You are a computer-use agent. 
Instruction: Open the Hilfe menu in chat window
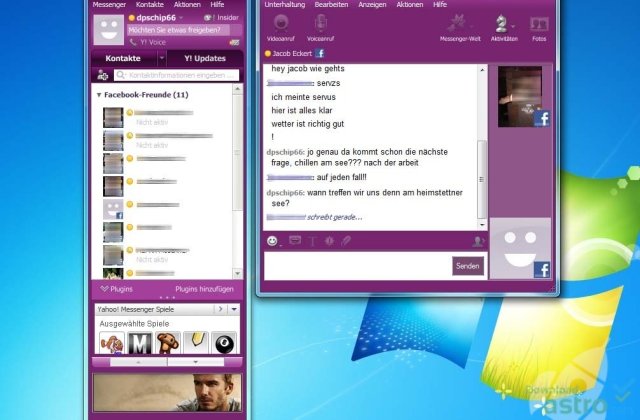pyautogui.click(x=440, y=4)
